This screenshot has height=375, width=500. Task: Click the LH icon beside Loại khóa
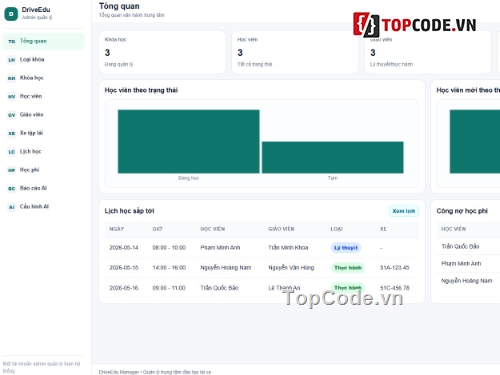[12, 60]
